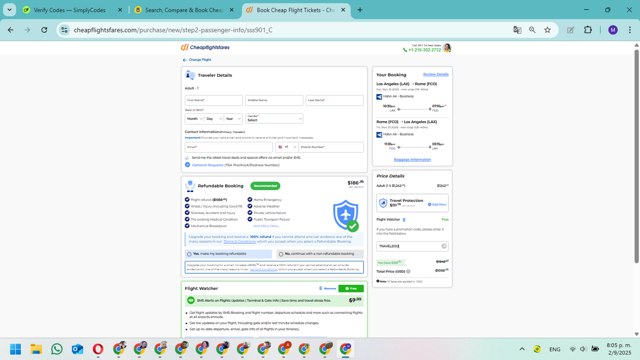
Task: Open the Day dropdown for date of birth
Action: [x=214, y=119]
